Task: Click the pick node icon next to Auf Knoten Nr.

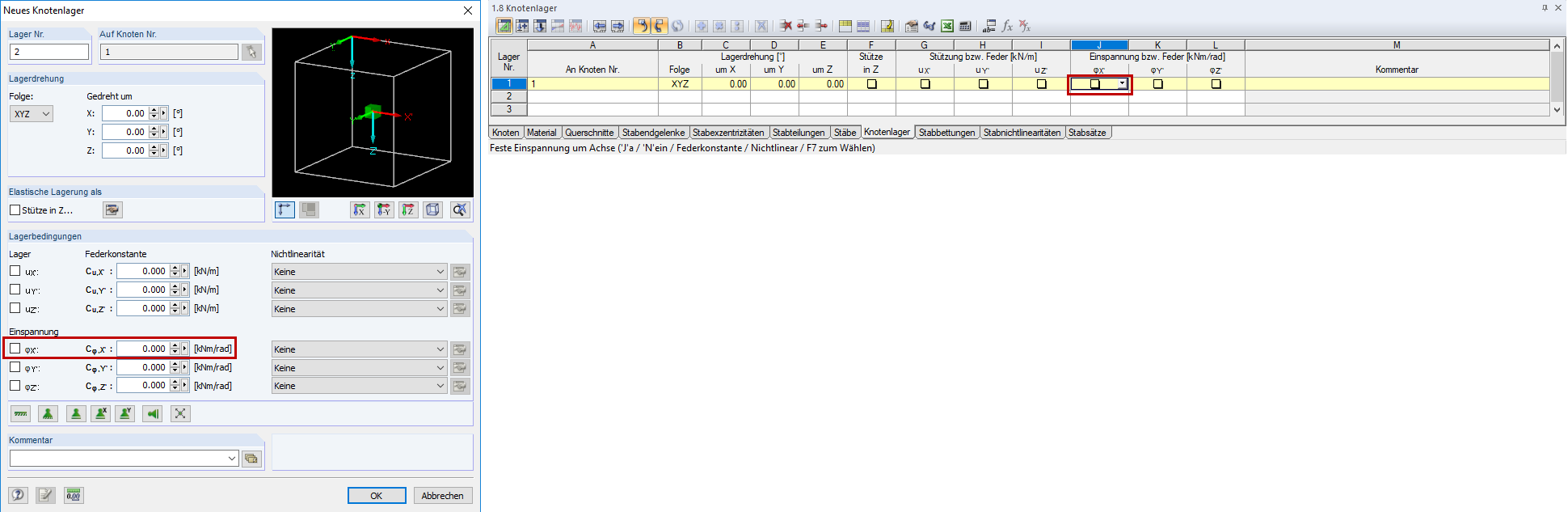Action: (x=251, y=52)
